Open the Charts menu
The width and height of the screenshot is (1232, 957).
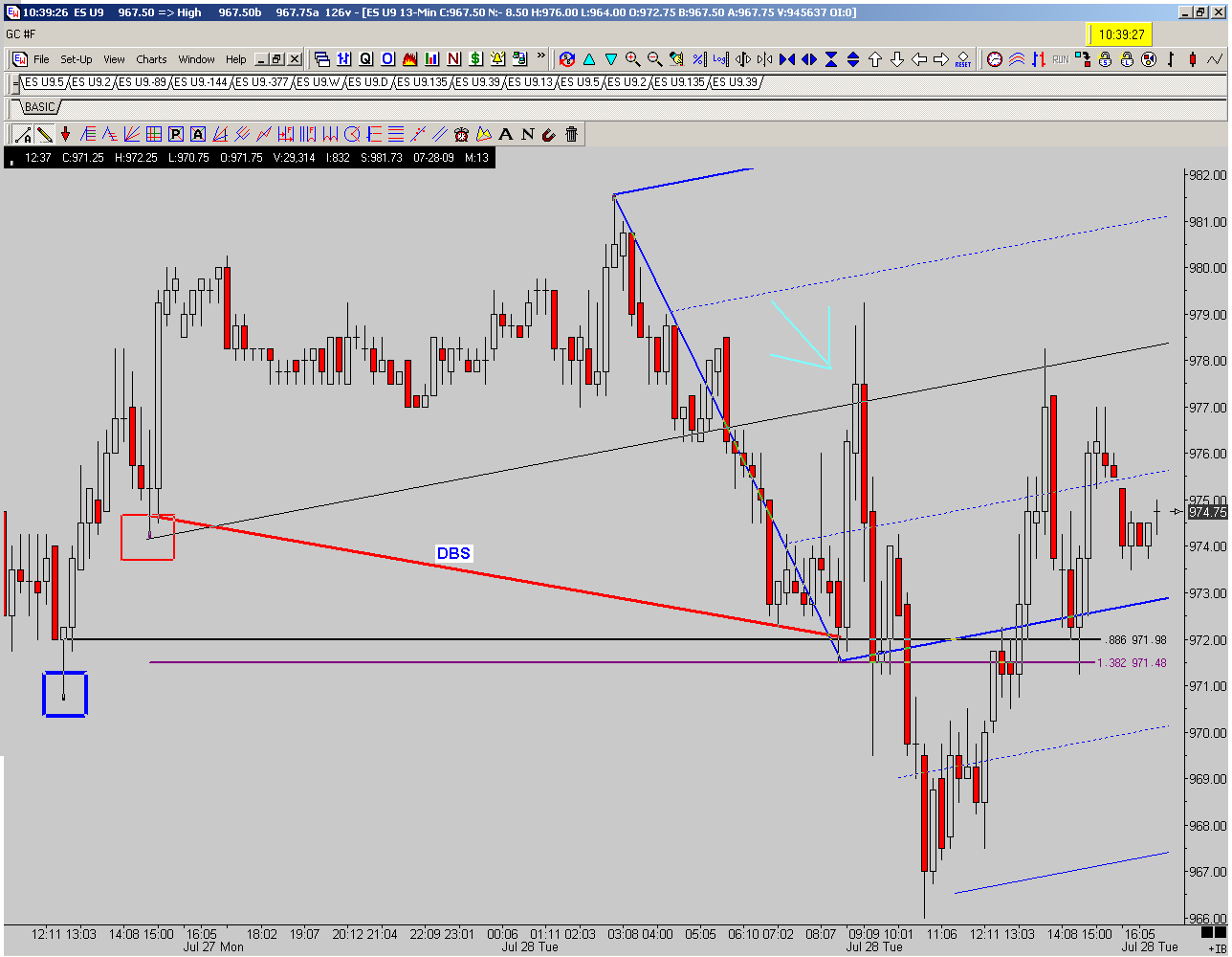[151, 59]
